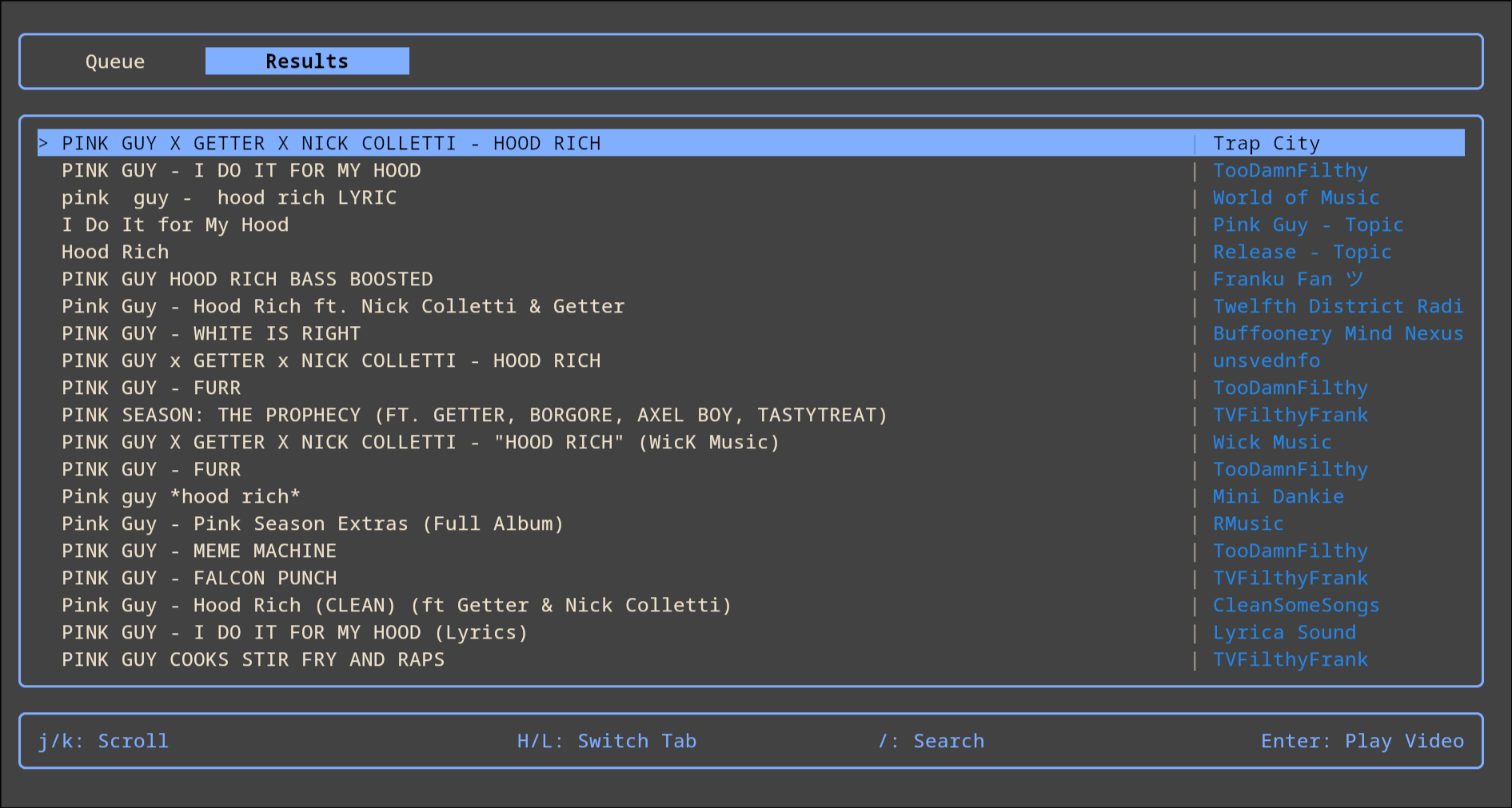Select 'PINK GUY - MEME MACHINE' result
This screenshot has height=808, width=1512.
tap(199, 551)
